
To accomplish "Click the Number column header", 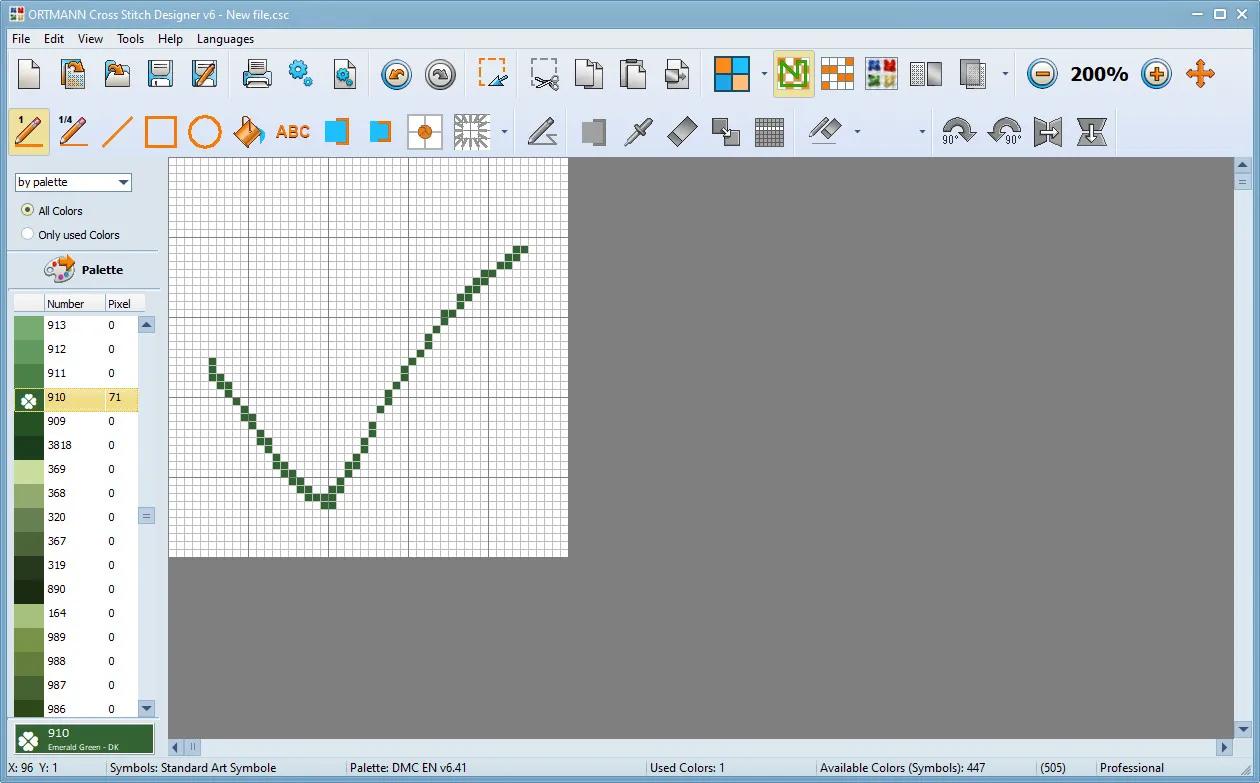I will point(66,304).
